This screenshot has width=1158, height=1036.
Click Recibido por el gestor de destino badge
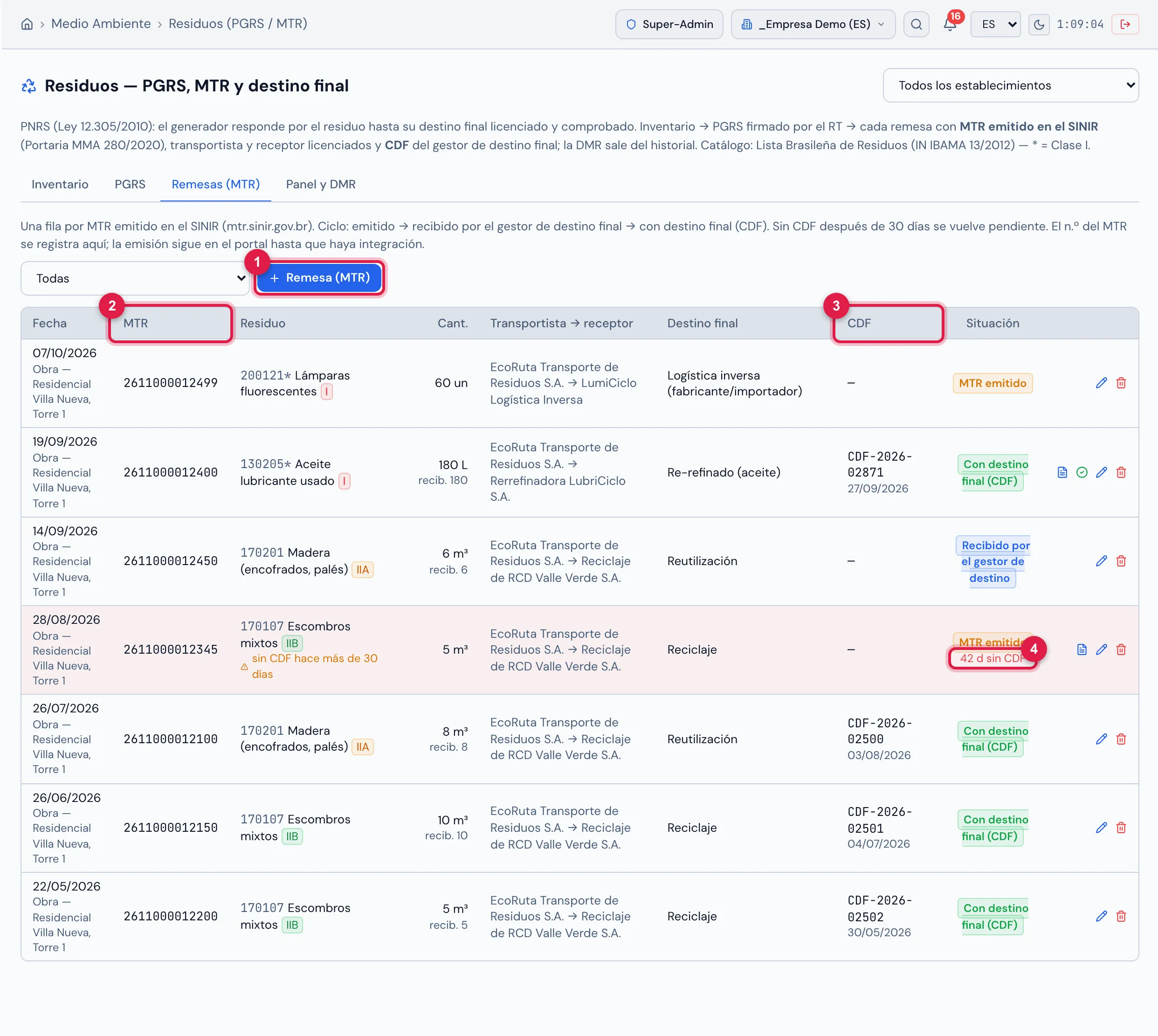click(993, 562)
